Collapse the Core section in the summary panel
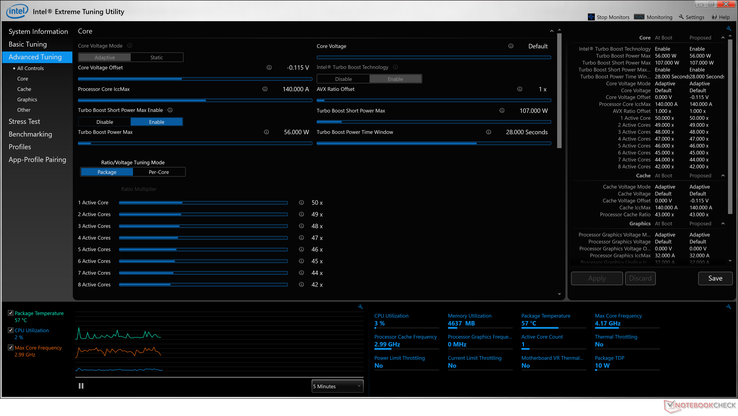 (723, 38)
